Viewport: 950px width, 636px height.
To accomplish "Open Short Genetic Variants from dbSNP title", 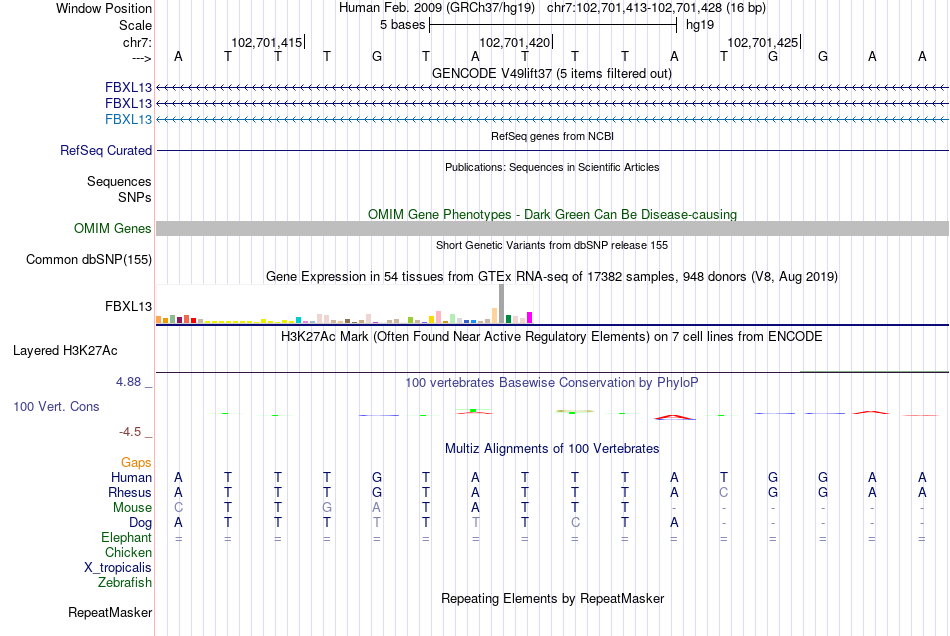I will (x=552, y=245).
